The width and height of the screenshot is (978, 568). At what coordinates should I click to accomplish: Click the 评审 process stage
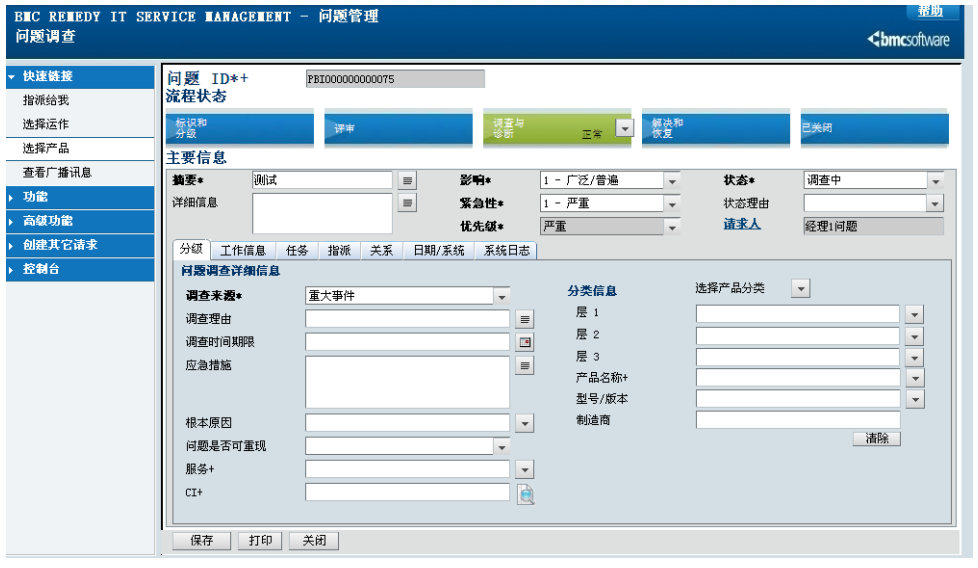398,128
